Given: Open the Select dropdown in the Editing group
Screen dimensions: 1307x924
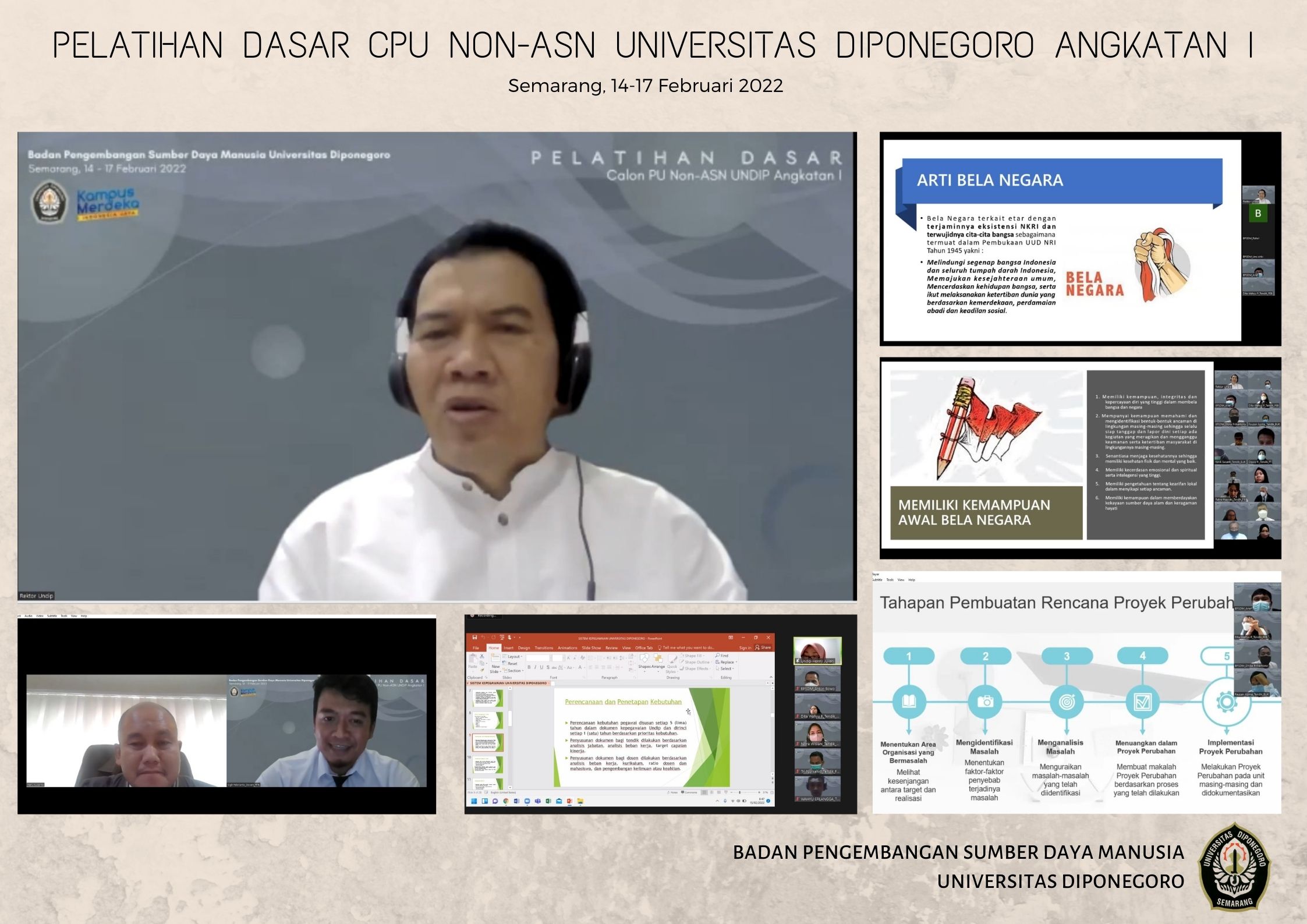Looking at the screenshot, I should click(x=724, y=668).
